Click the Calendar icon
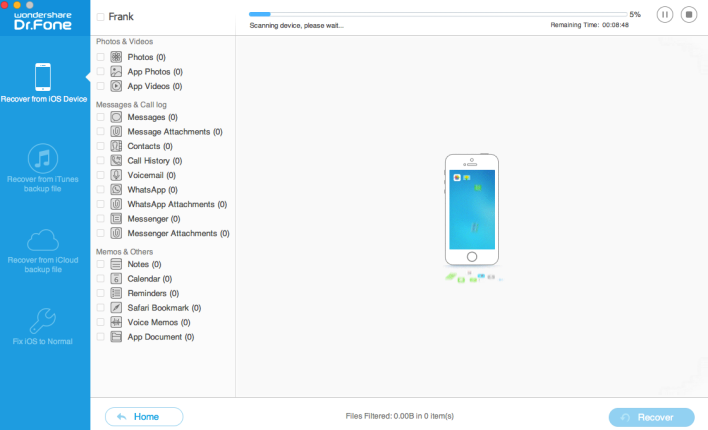The image size is (708, 430). coord(116,279)
